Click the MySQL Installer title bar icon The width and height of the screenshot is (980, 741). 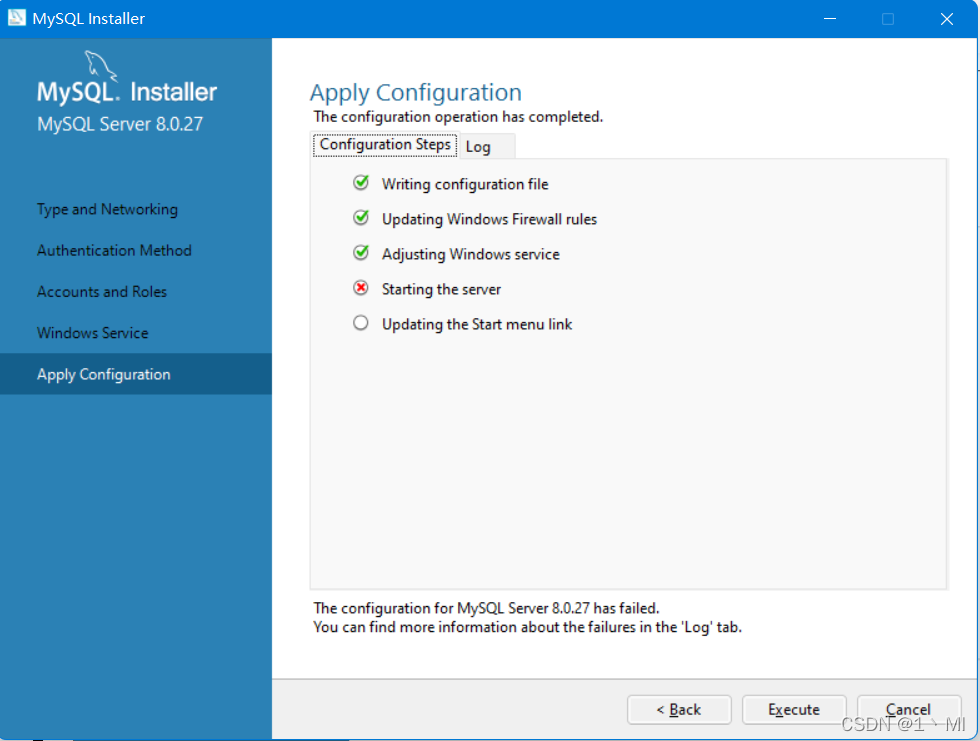pos(17,17)
